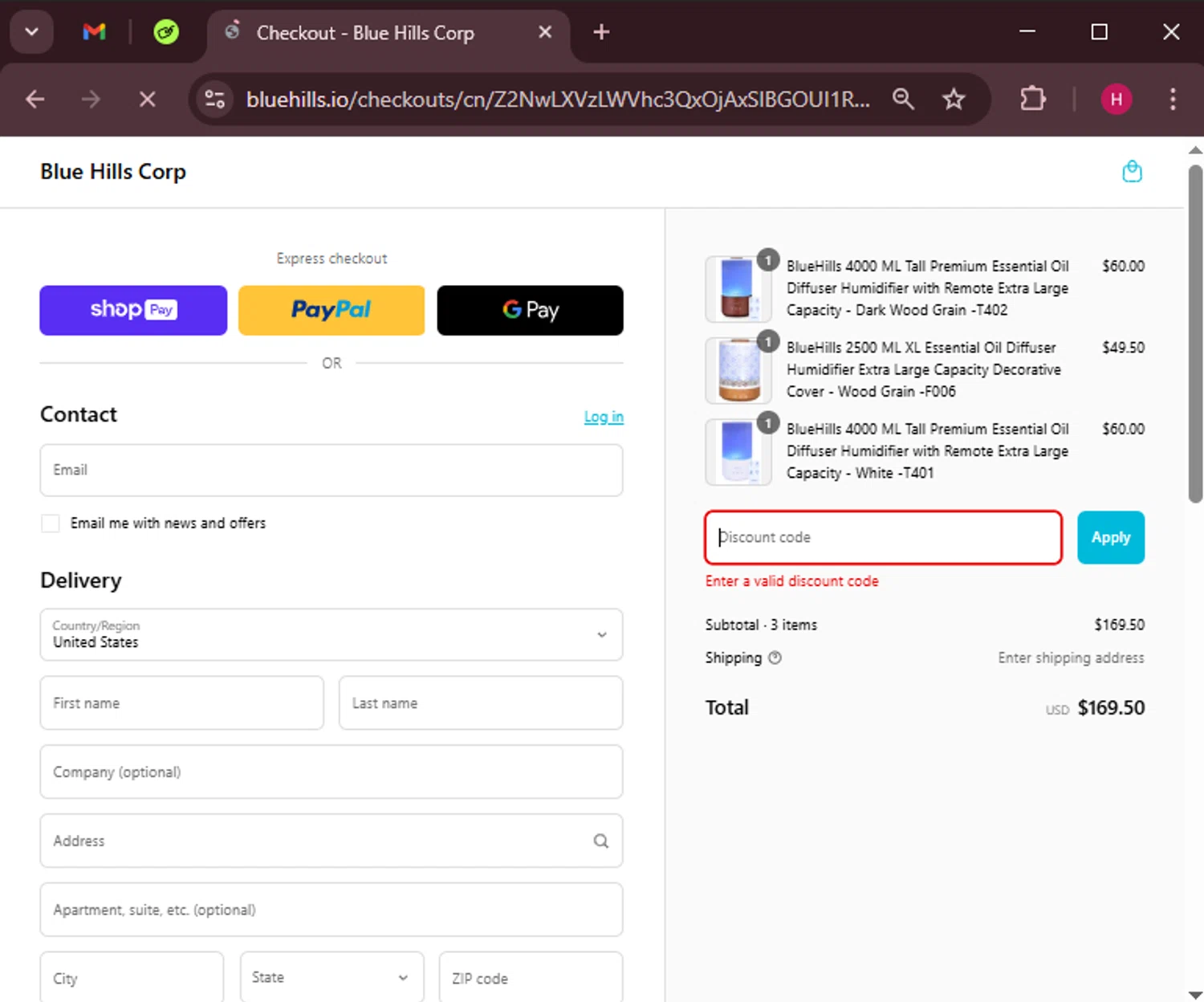
Task: Focus the City field
Action: coord(132,977)
